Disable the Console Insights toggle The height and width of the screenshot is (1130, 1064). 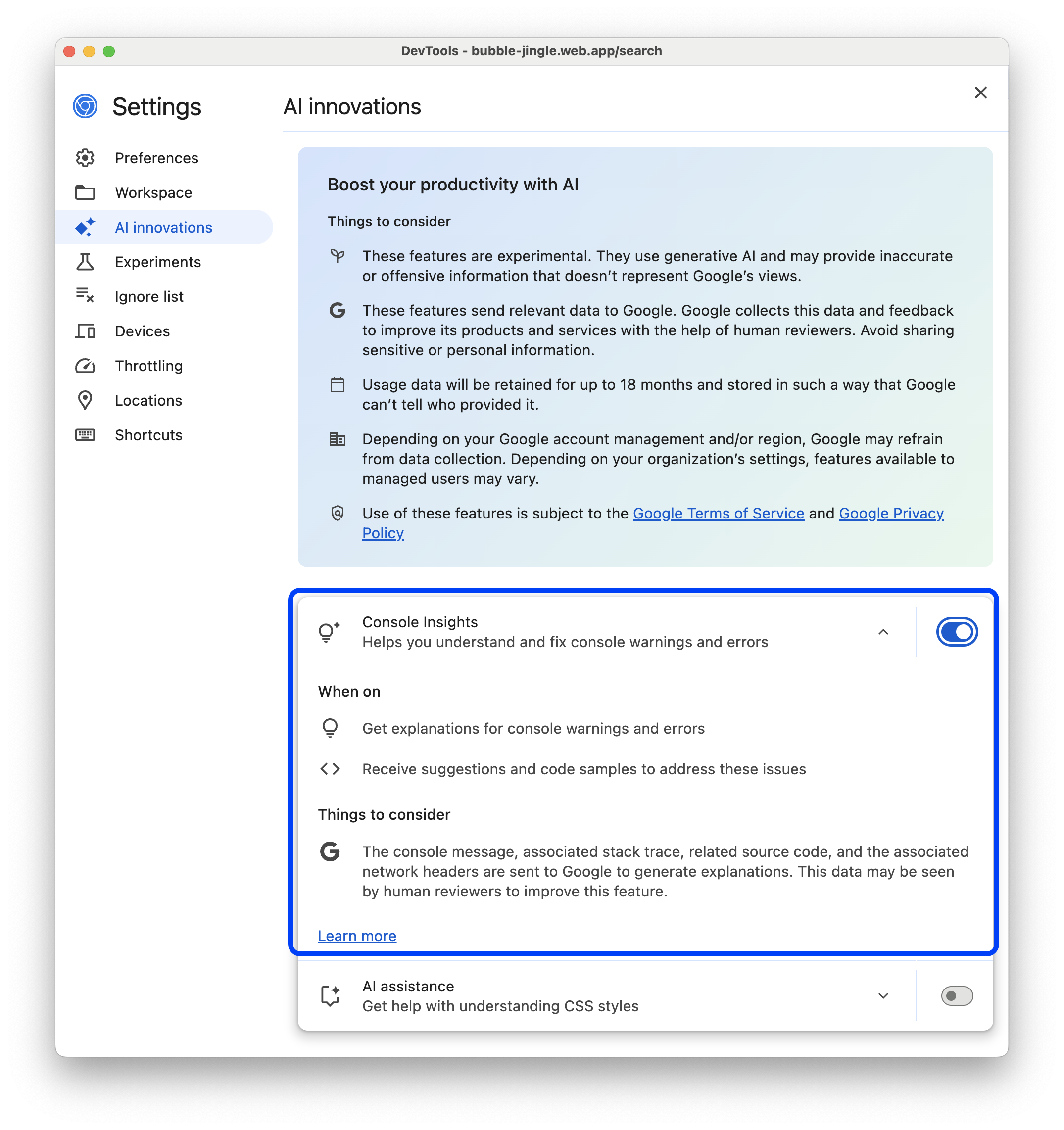click(955, 631)
